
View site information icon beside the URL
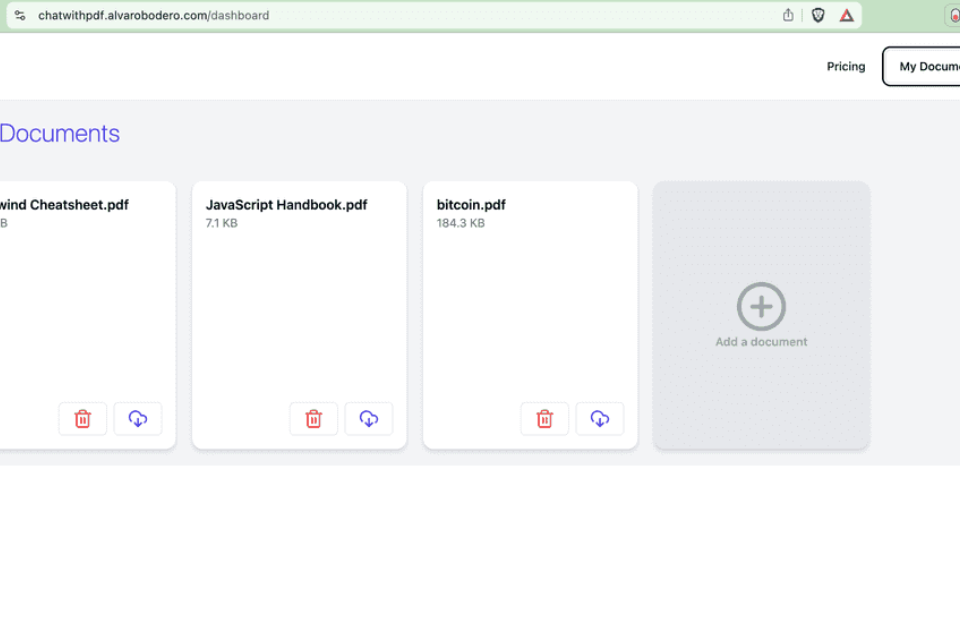(x=20, y=15)
